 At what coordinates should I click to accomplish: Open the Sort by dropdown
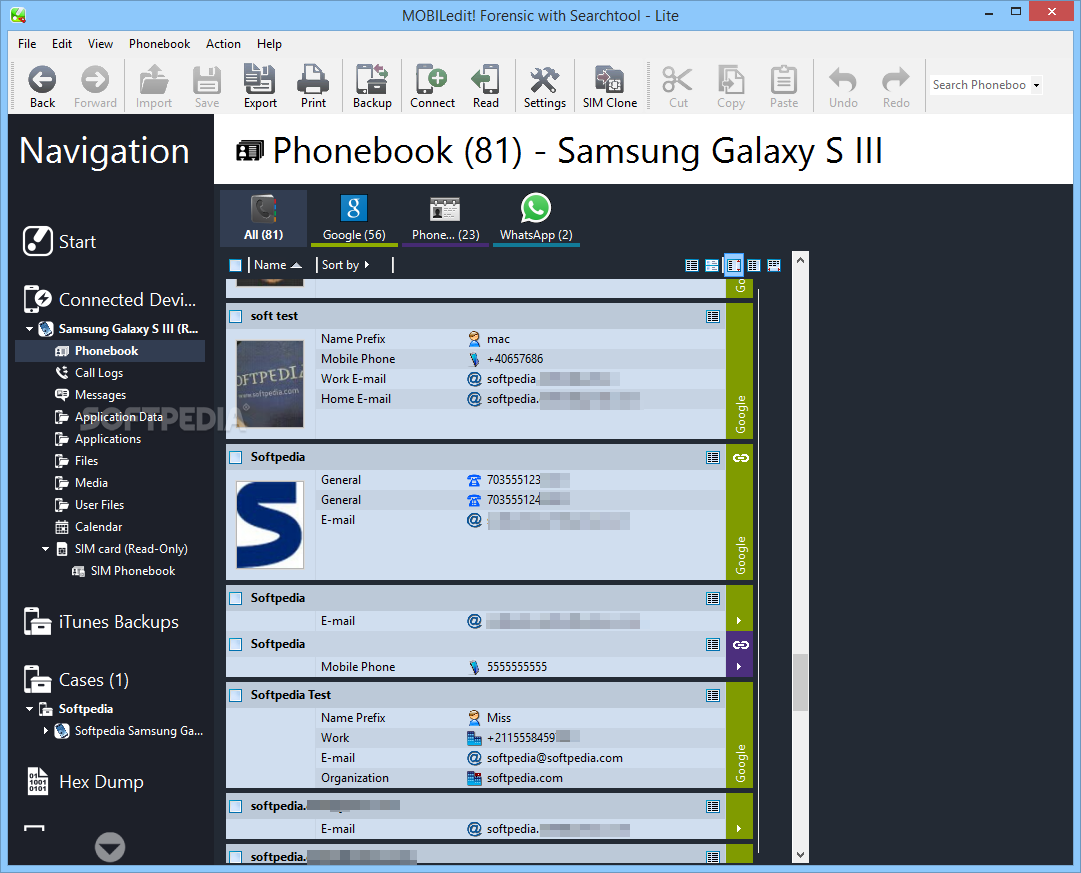(346, 265)
